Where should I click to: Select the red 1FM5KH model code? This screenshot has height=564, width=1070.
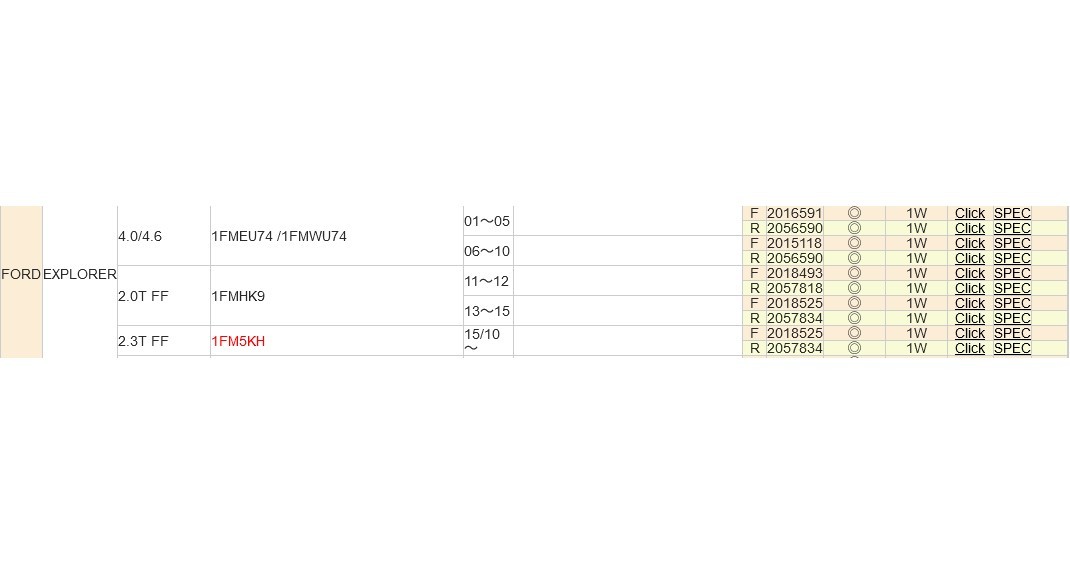point(238,341)
